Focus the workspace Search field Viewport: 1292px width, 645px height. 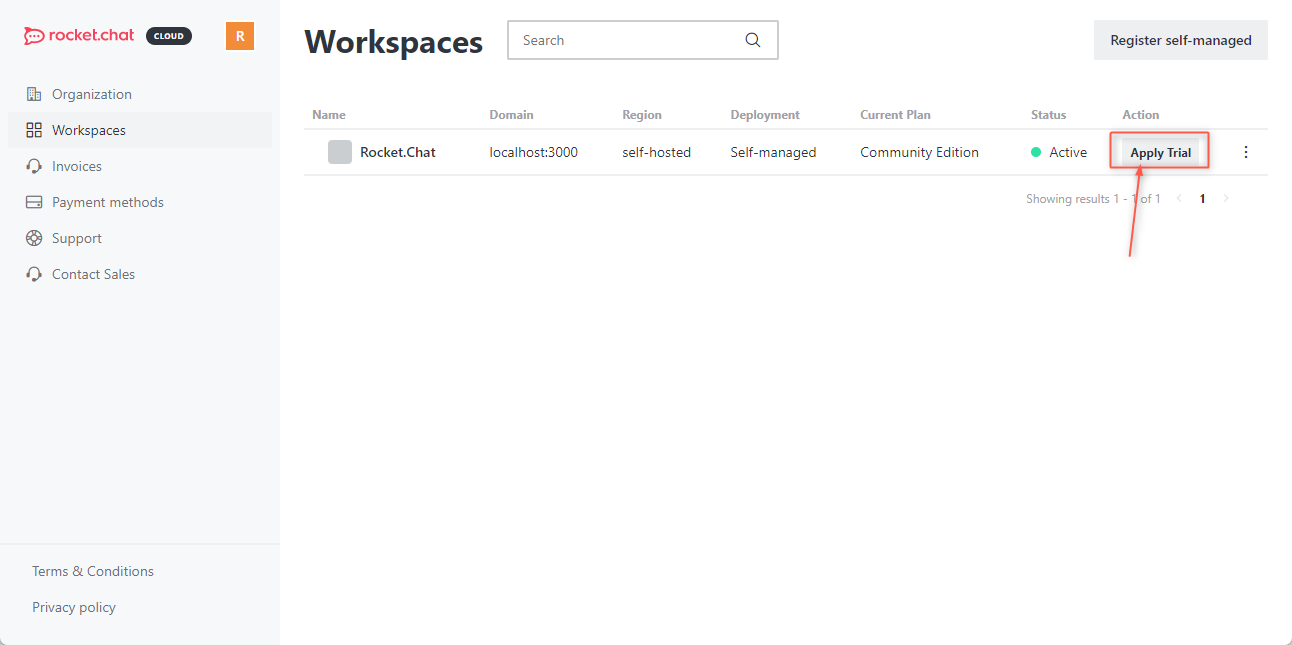(643, 40)
